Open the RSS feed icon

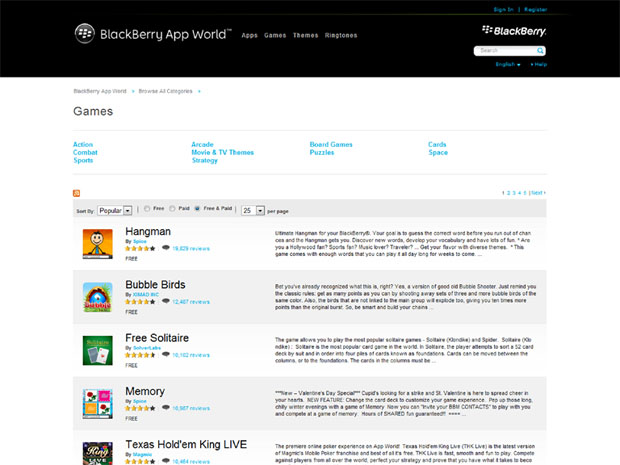tap(76, 193)
